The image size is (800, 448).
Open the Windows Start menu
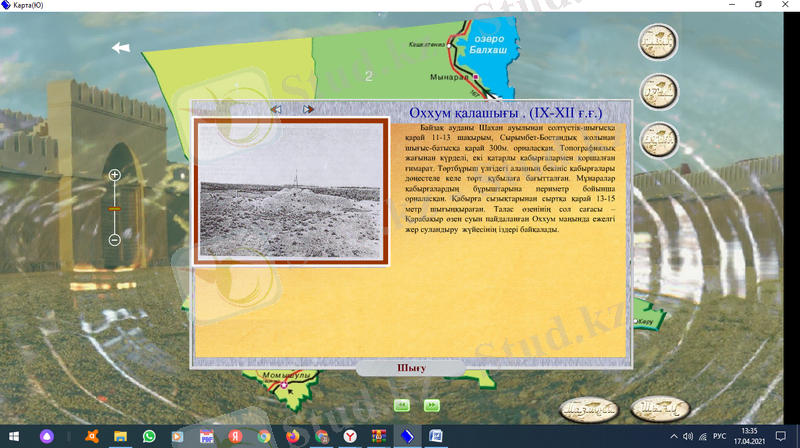pyautogui.click(x=14, y=436)
